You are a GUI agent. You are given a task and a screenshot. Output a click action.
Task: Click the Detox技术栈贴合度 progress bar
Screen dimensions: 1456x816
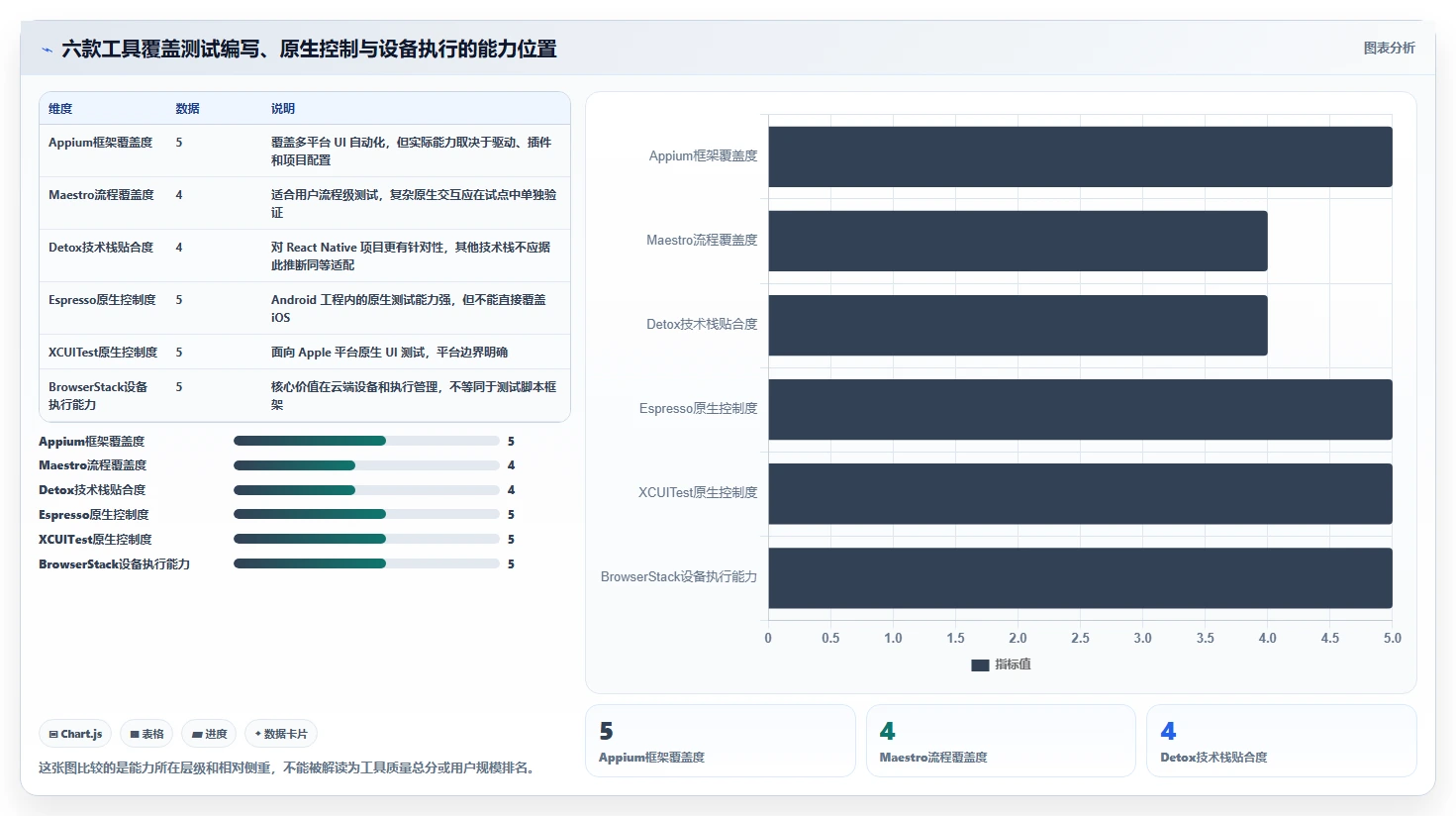coord(366,490)
